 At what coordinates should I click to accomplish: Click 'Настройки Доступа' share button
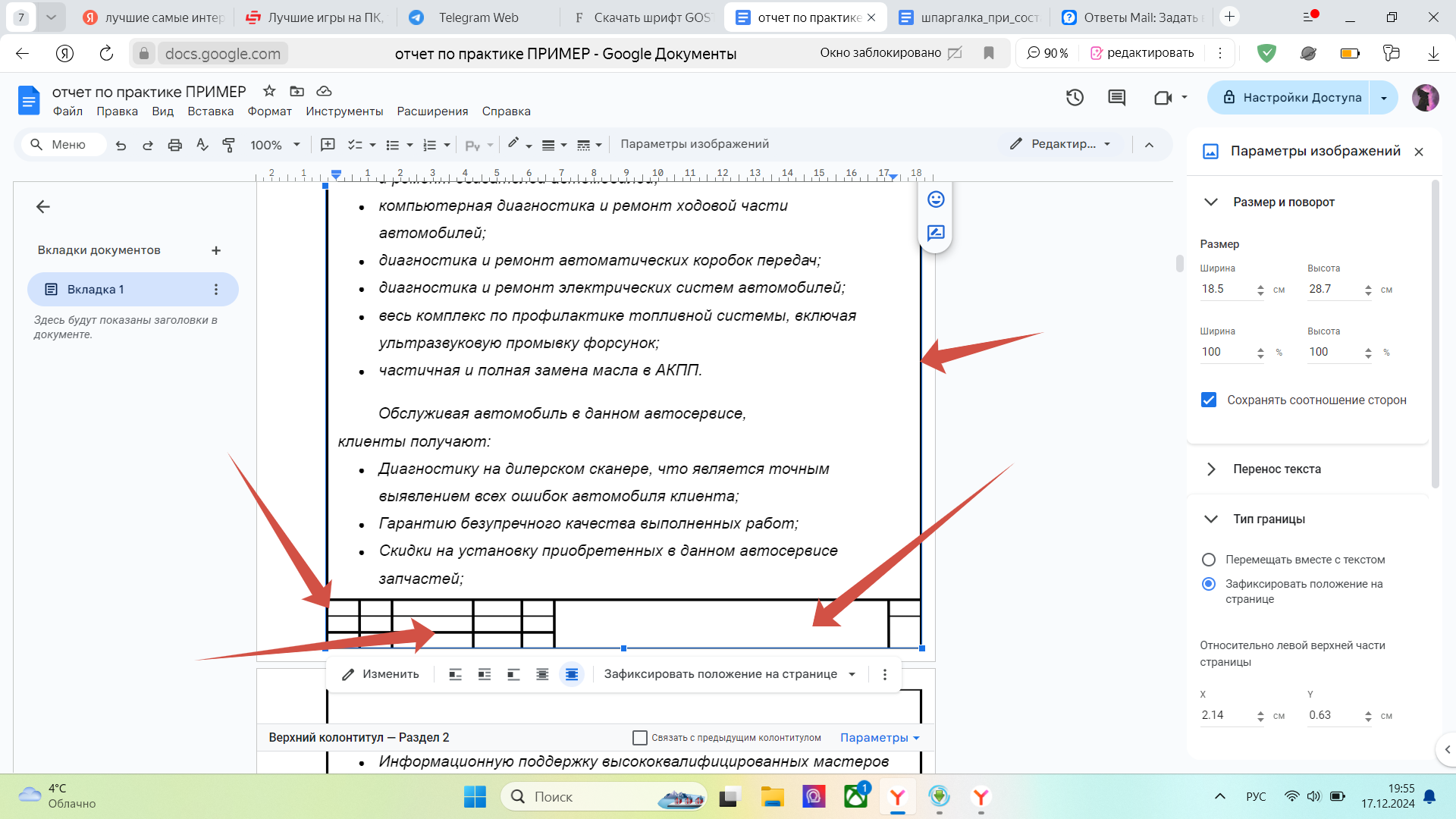tap(1289, 97)
